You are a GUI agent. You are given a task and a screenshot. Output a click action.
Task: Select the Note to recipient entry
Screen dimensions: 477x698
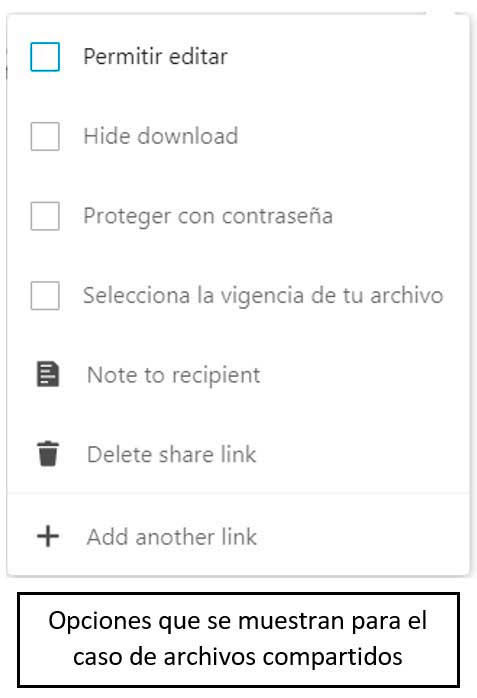coord(238,375)
